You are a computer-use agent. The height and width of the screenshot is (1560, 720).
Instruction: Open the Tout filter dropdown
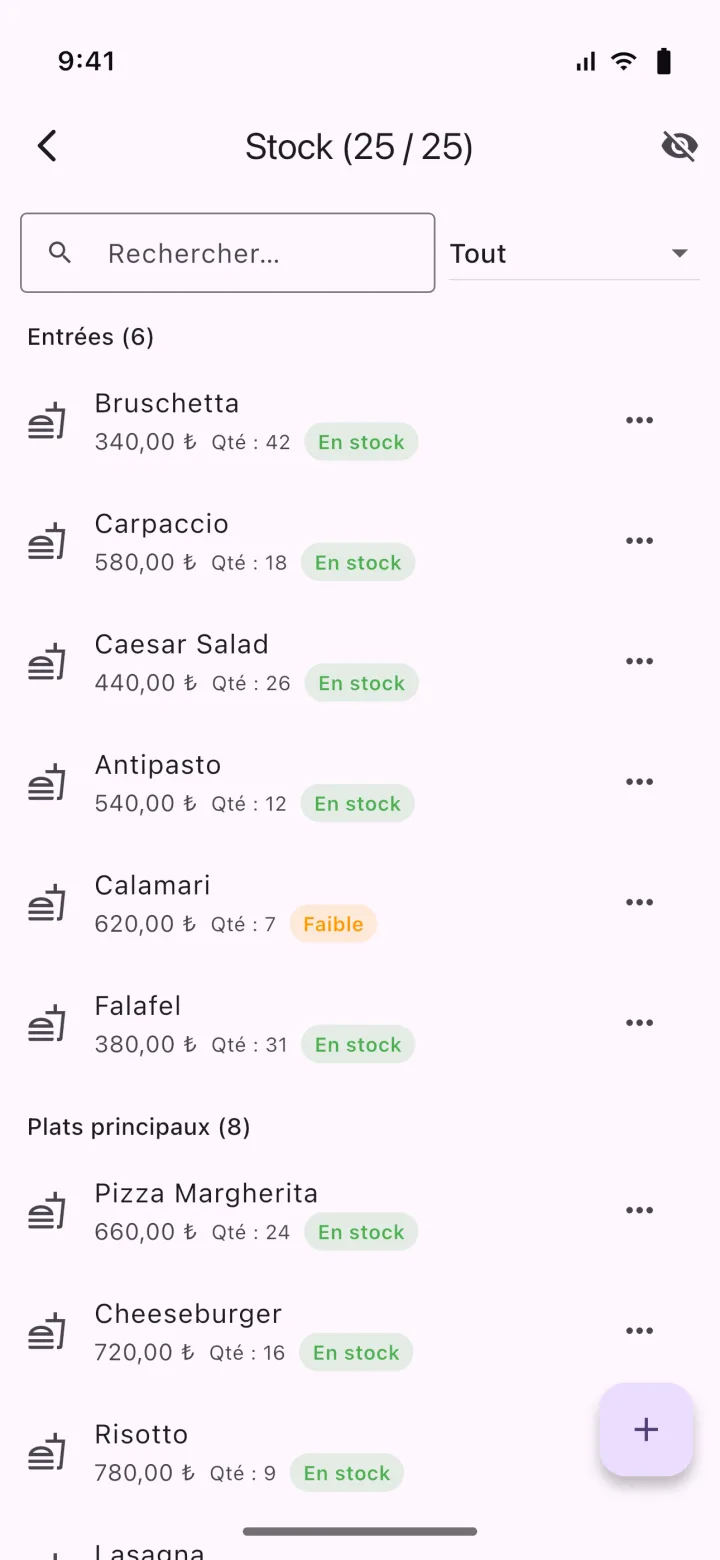coord(574,253)
